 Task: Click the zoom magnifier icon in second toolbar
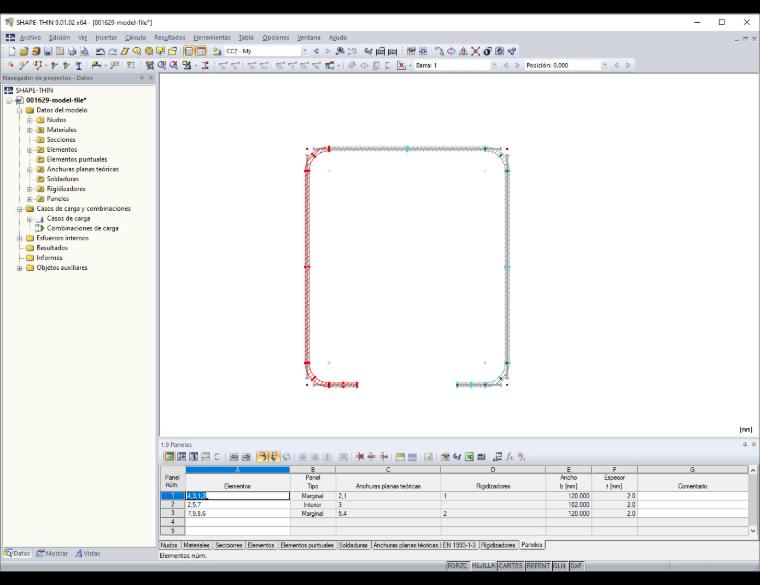click(x=162, y=65)
